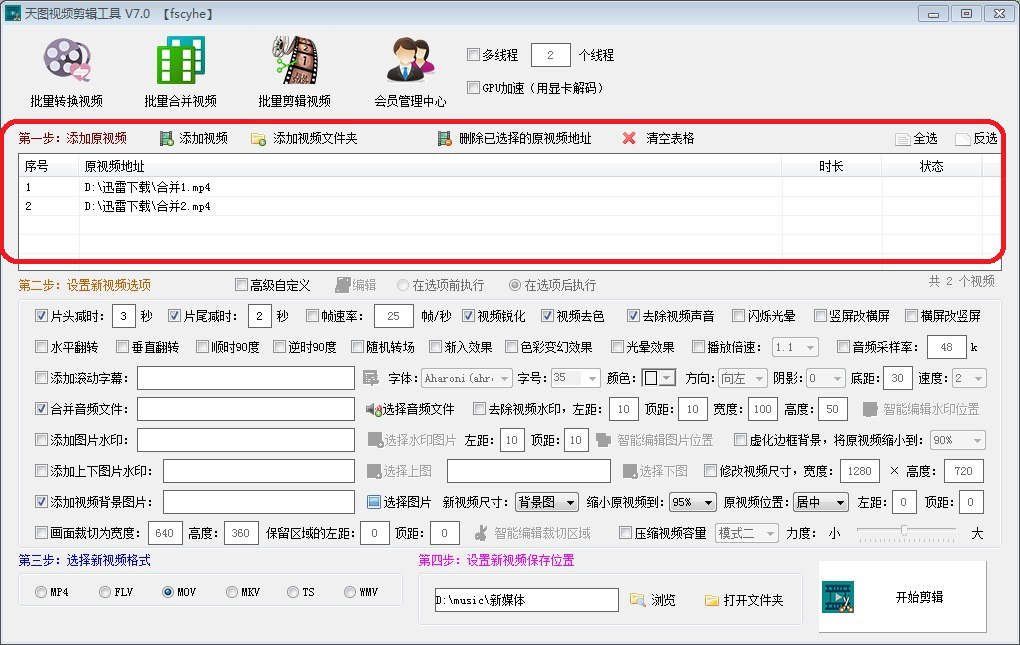Click 反选 invert selection icon
This screenshot has height=645, width=1020.
click(x=962, y=139)
